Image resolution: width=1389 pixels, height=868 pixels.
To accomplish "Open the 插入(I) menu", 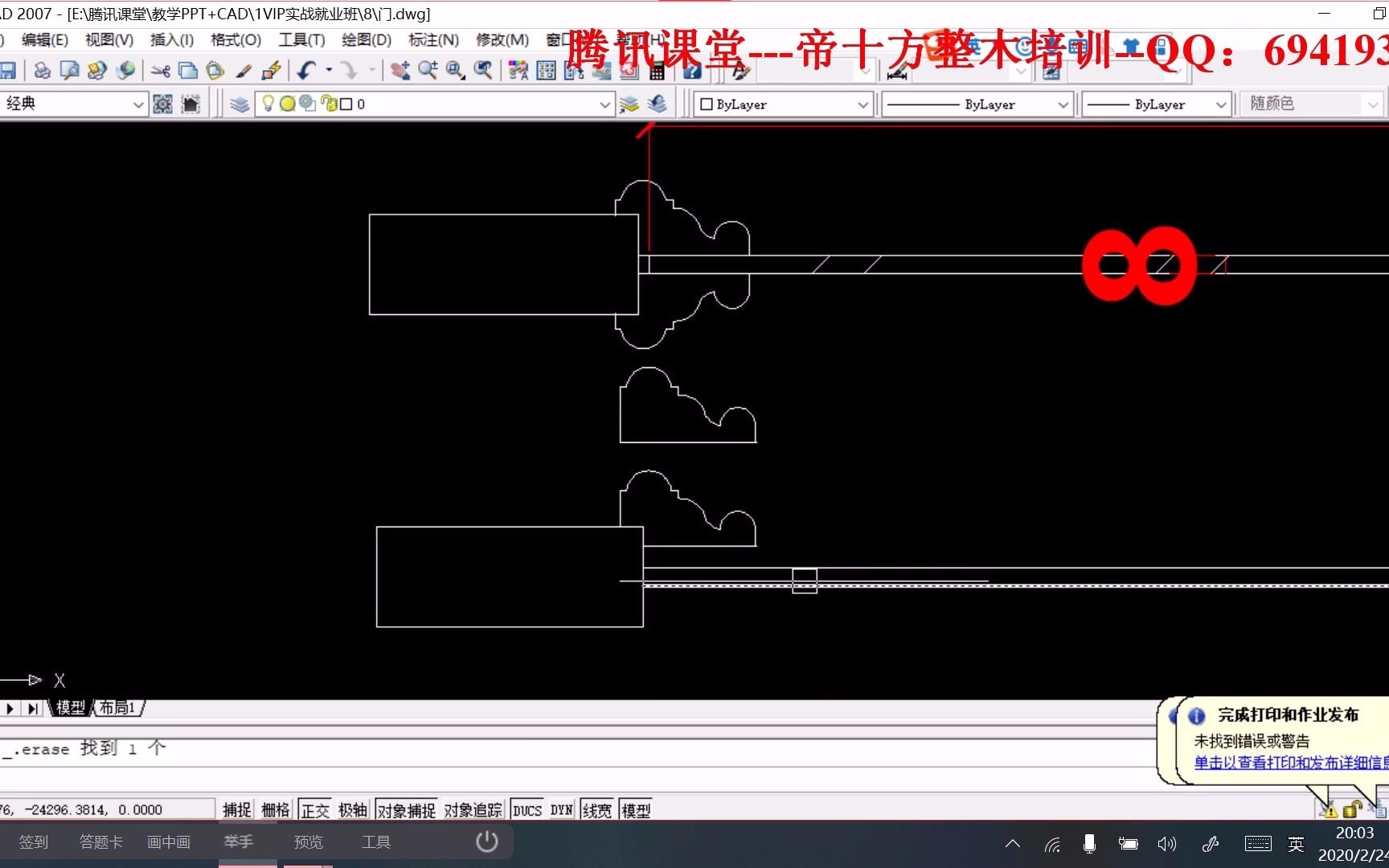I will click(172, 39).
